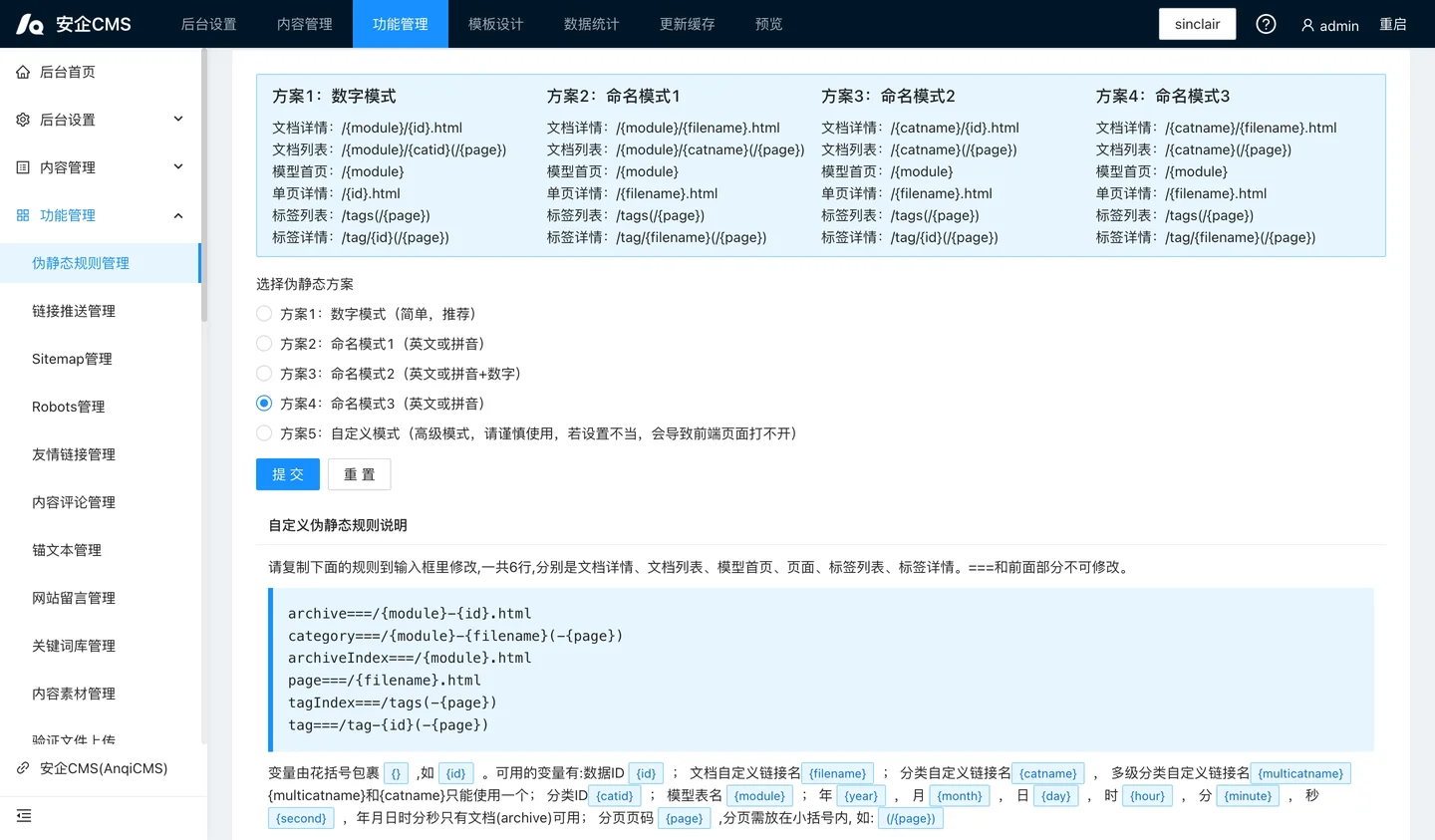Collapse sidebar with the bottom menu-fold icon

click(24, 816)
